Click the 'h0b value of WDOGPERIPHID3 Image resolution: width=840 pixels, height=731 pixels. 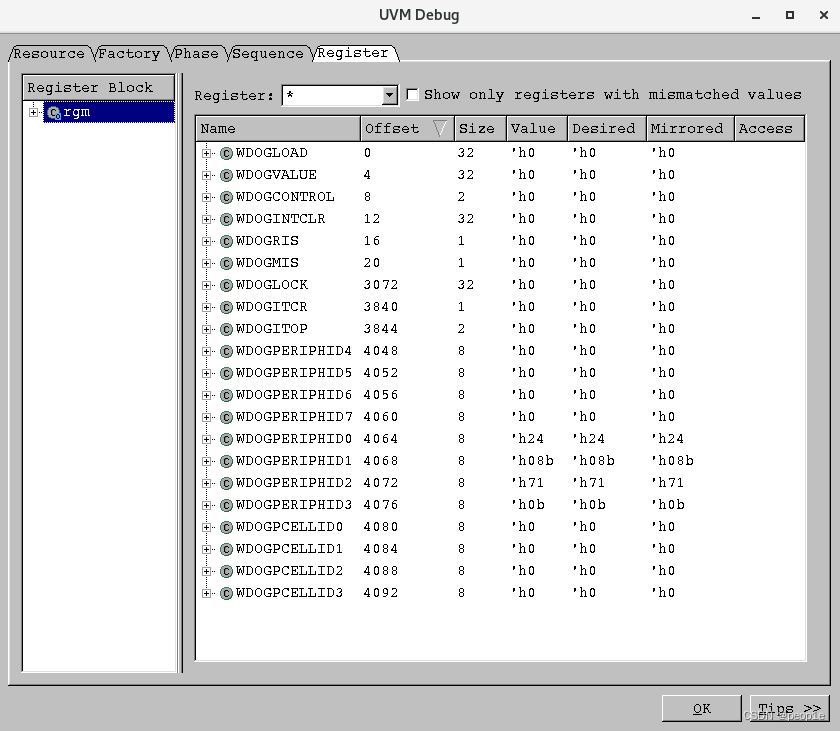click(528, 505)
